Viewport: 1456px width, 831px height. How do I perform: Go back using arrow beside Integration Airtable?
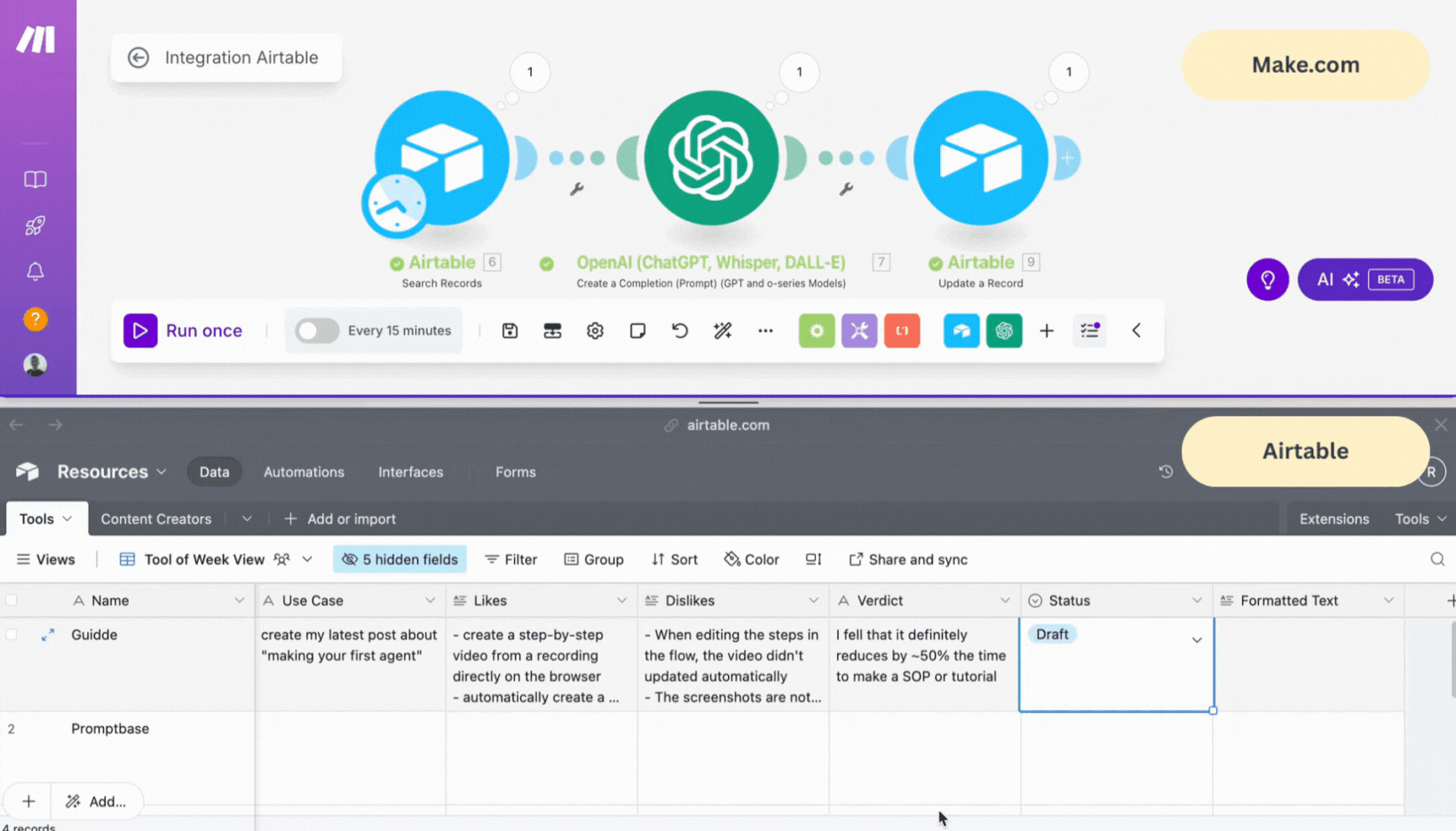click(138, 58)
